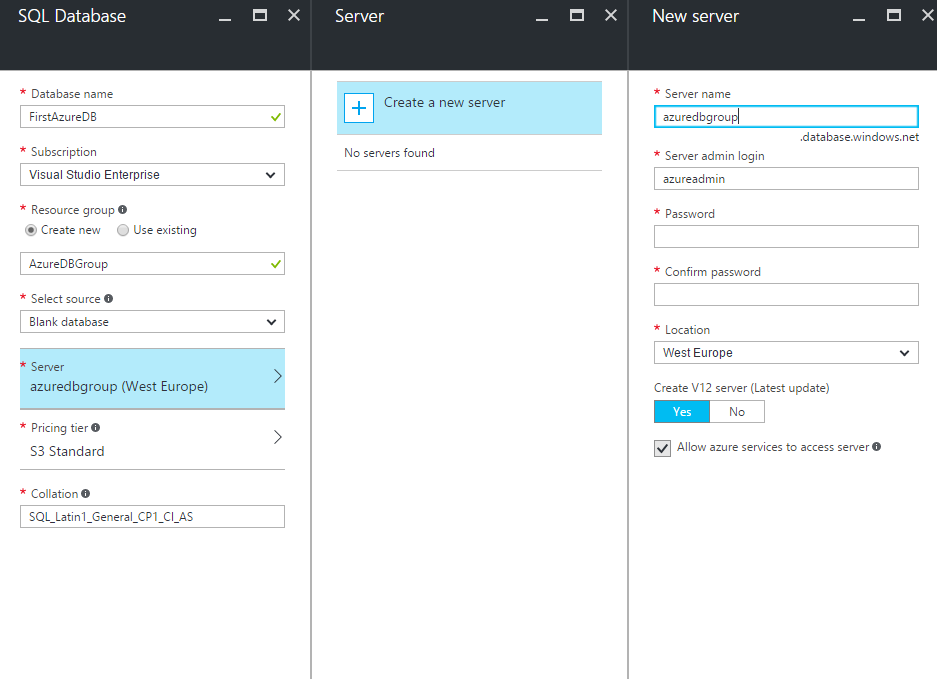
Task: Open the Pricing tier info icon
Action: (96, 427)
